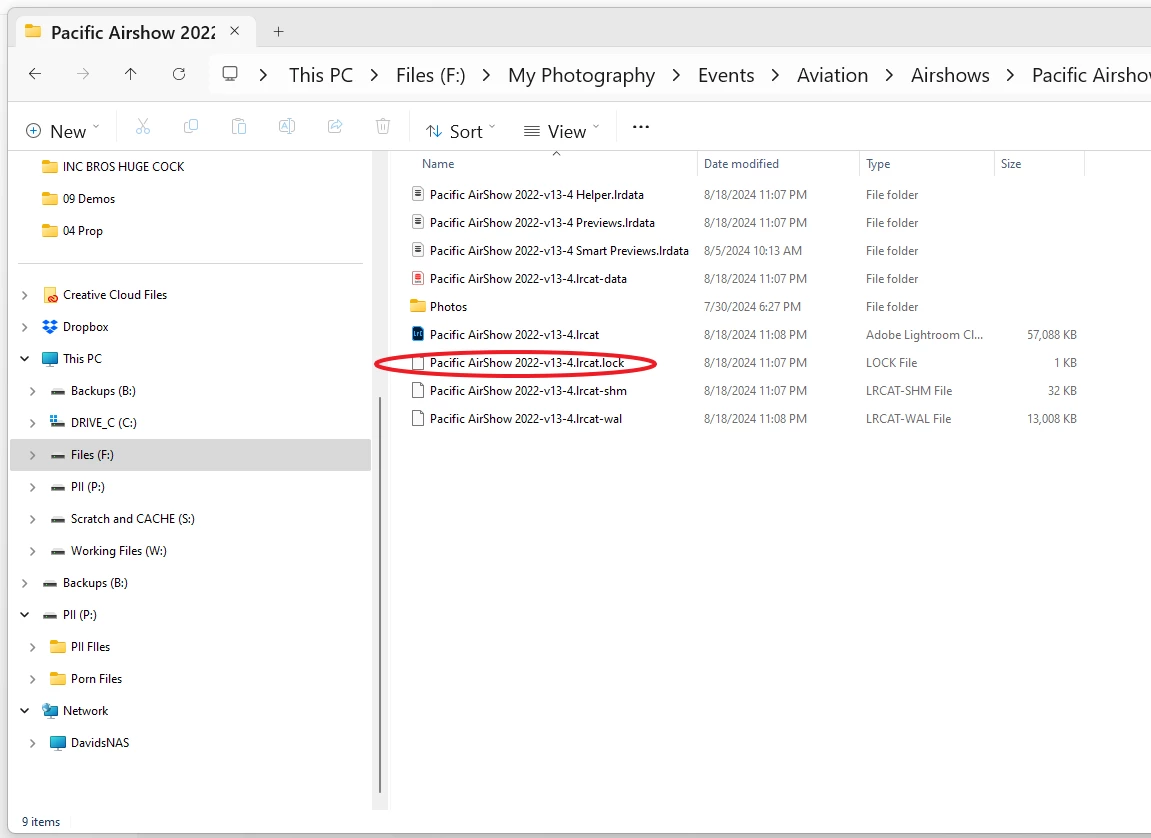Select the PII FIles folder
Image resolution: width=1151 pixels, height=838 pixels.
coord(90,646)
